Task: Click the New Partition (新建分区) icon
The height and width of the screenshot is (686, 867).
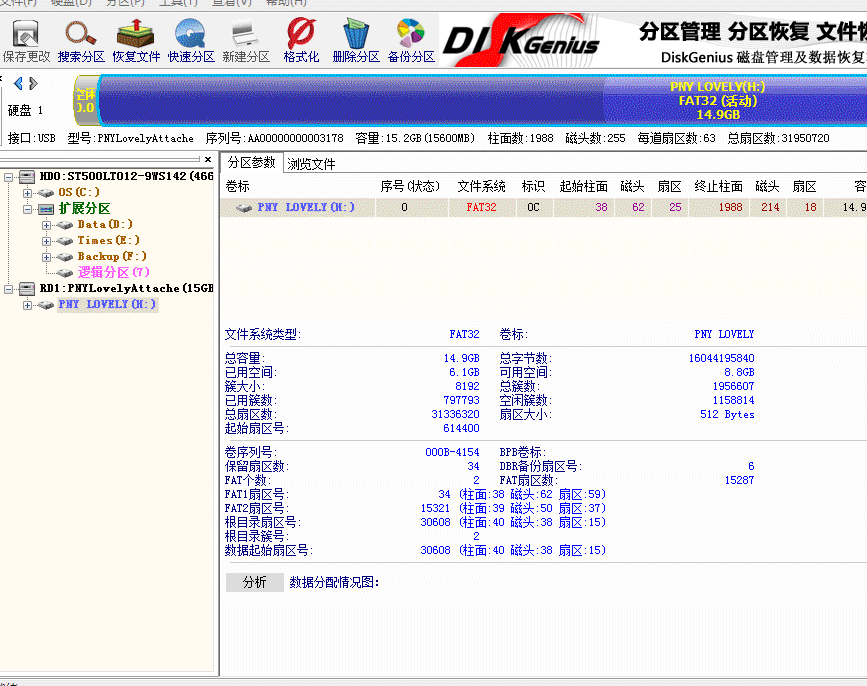Action: [246, 41]
